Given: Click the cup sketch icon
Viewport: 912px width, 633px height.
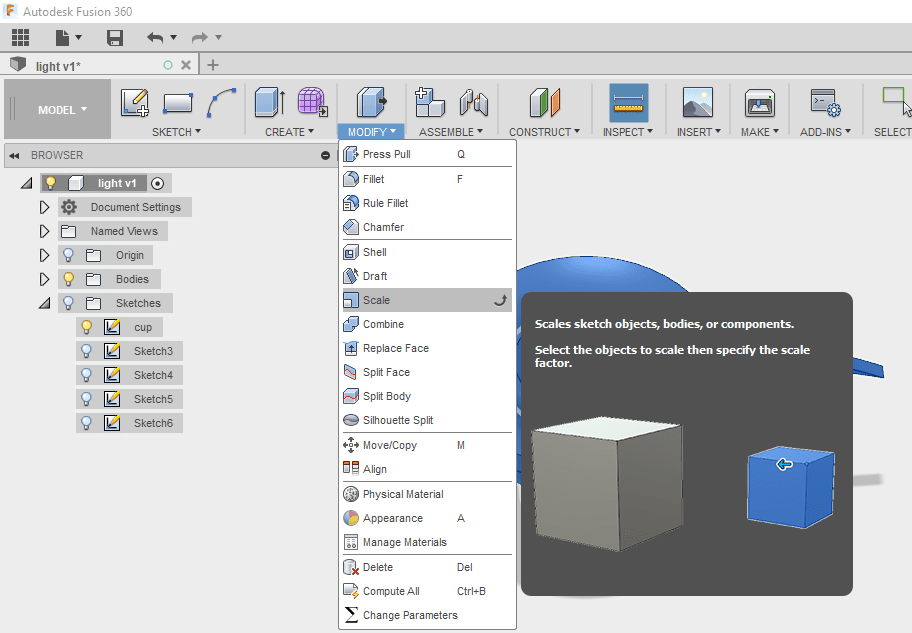Looking at the screenshot, I should [x=112, y=327].
